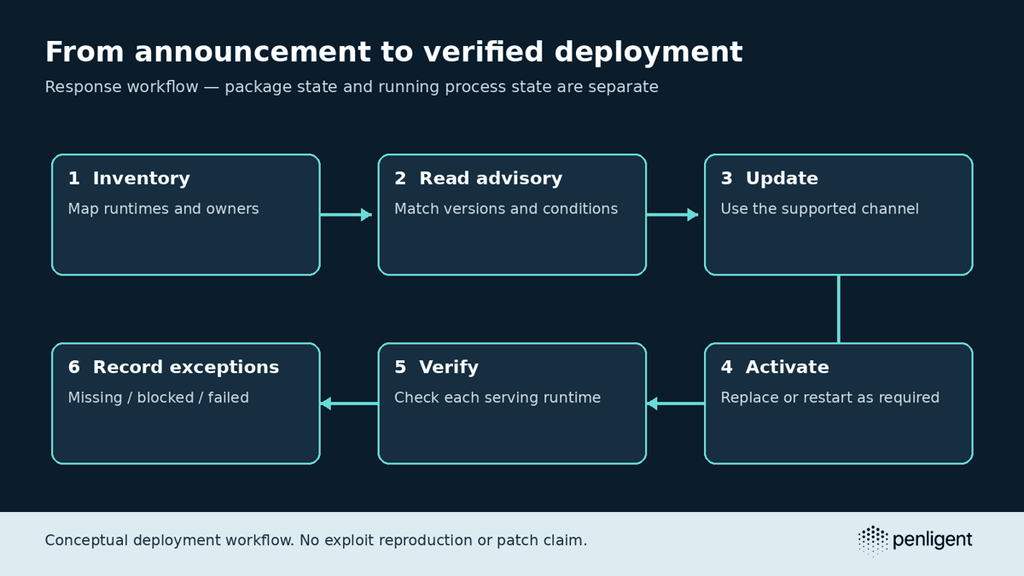Image resolution: width=1024 pixels, height=576 pixels.
Task: Select the title "From announcement to verified deployment"
Action: 394,52
